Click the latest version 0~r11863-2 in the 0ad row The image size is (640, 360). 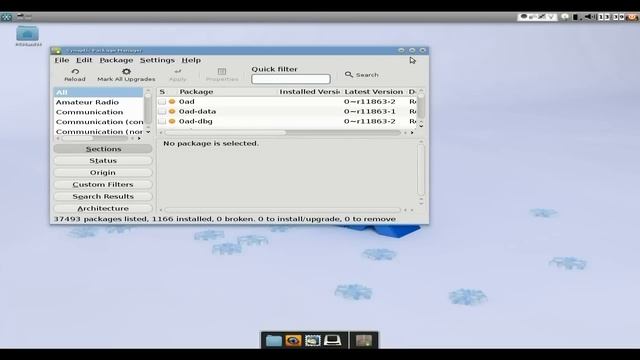click(369, 102)
